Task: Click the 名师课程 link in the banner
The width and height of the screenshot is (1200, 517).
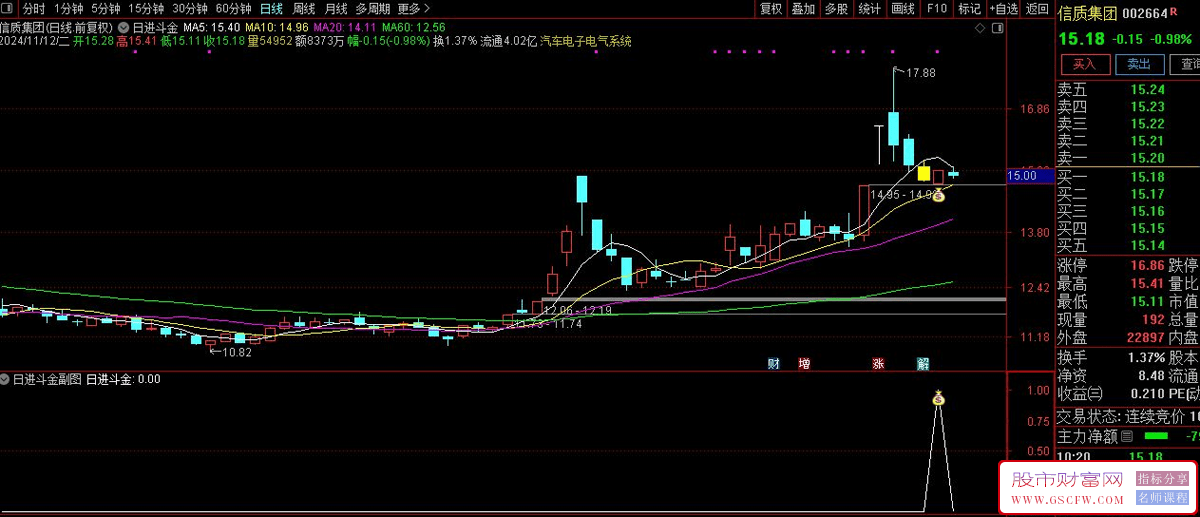Action: (1162, 498)
